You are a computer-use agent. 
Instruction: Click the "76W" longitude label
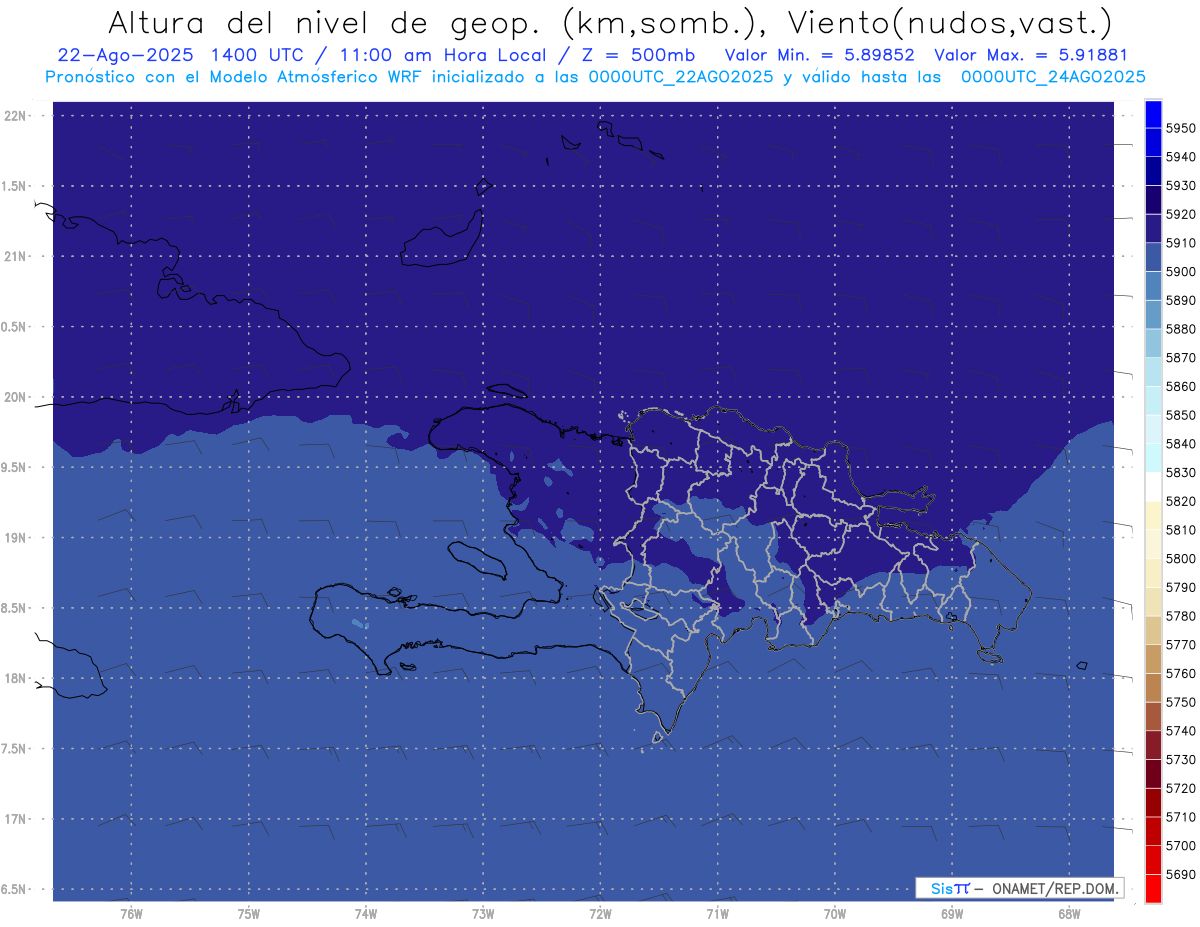131,914
